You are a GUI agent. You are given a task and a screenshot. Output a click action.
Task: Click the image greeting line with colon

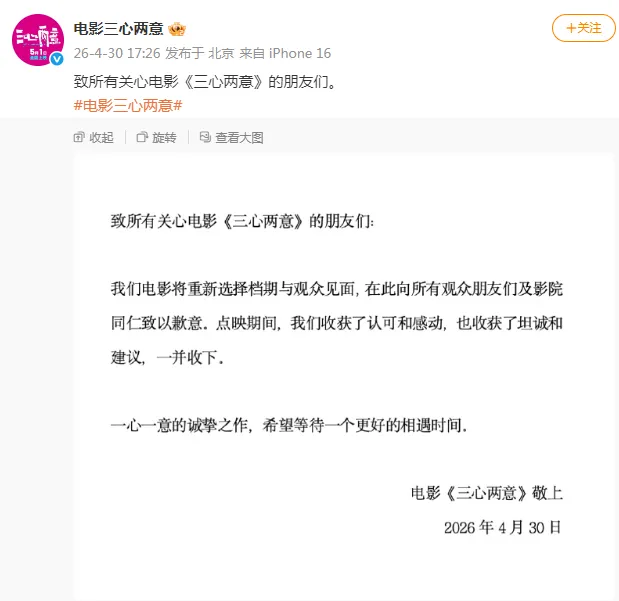tap(242, 221)
